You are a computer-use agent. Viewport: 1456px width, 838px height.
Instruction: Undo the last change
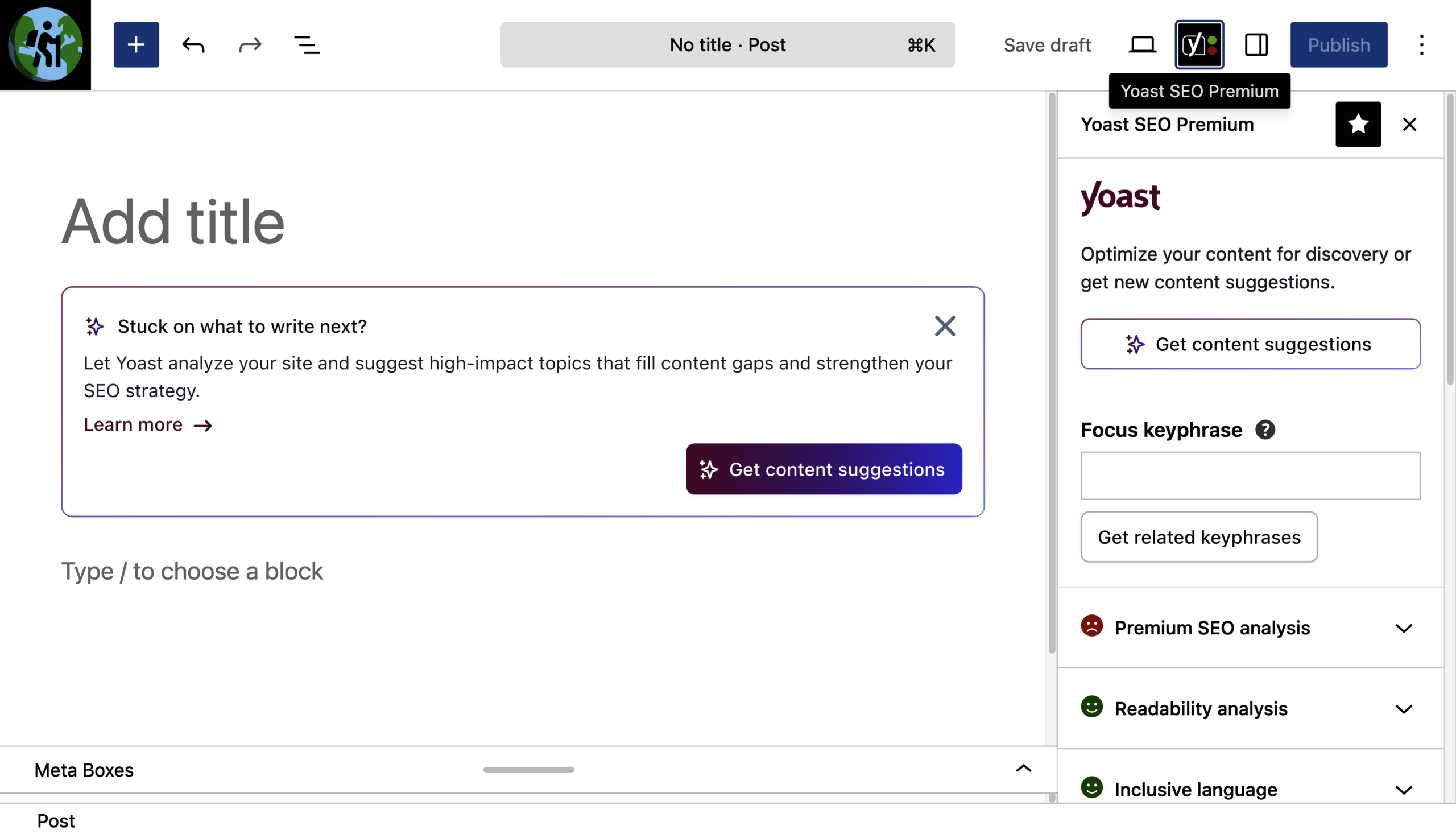point(193,45)
